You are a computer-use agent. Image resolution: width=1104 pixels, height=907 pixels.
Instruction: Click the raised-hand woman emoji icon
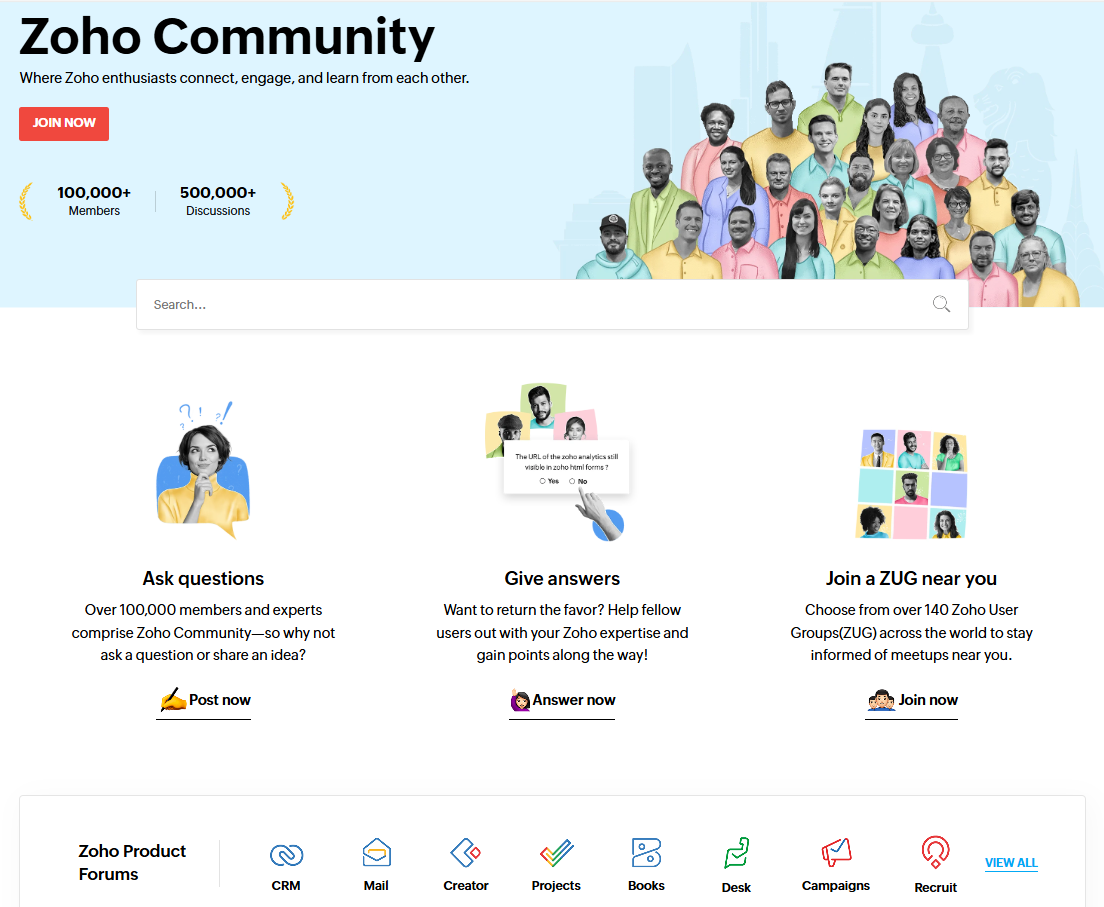[x=520, y=700]
